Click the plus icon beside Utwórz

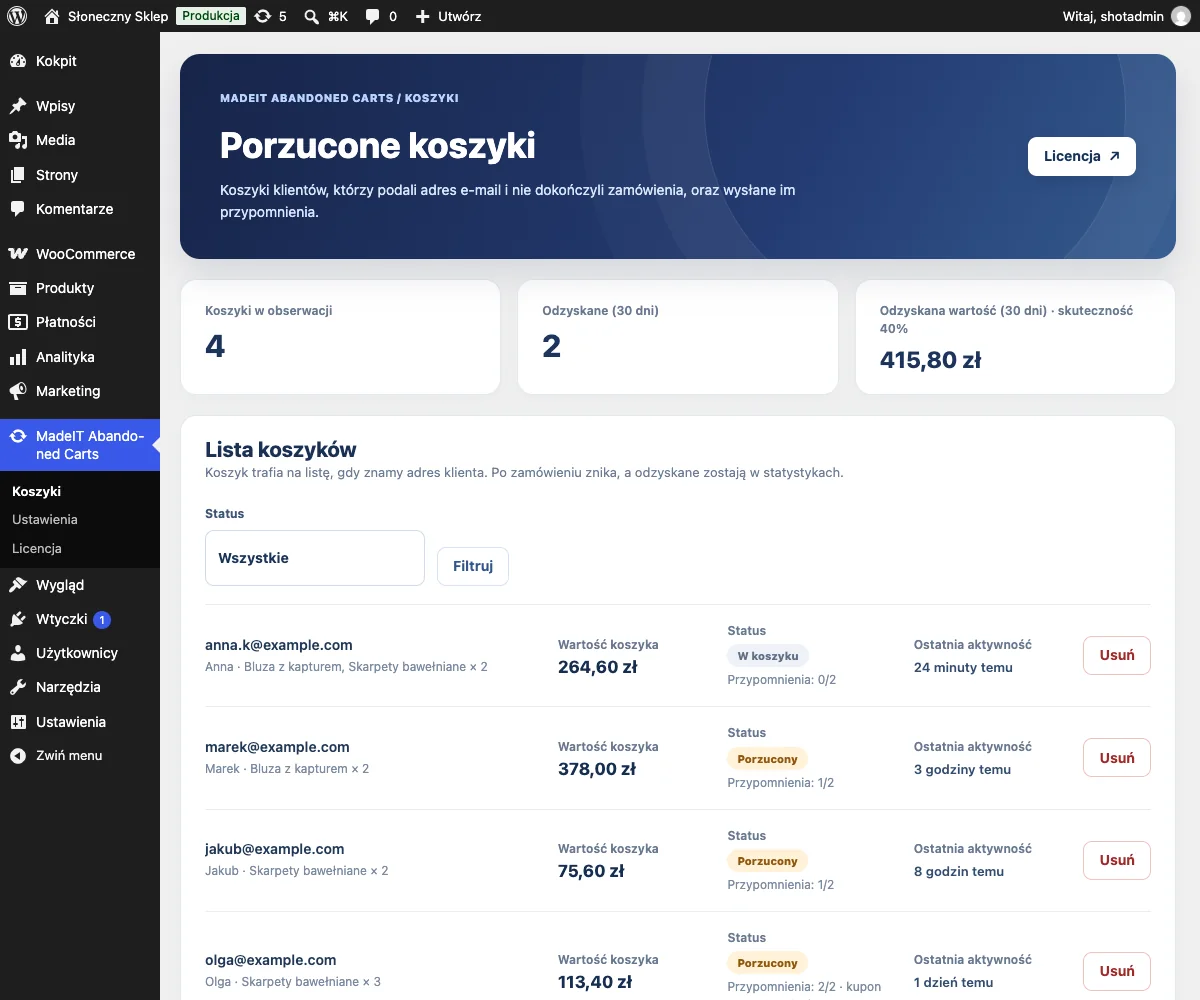pyautogui.click(x=423, y=16)
